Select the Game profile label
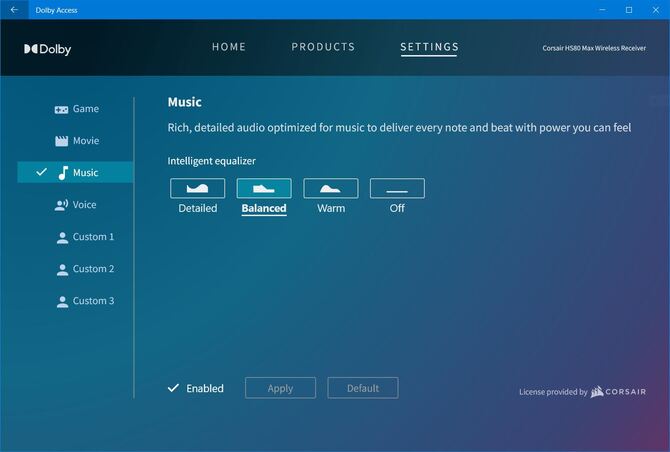The height and width of the screenshot is (452, 670). click(85, 109)
